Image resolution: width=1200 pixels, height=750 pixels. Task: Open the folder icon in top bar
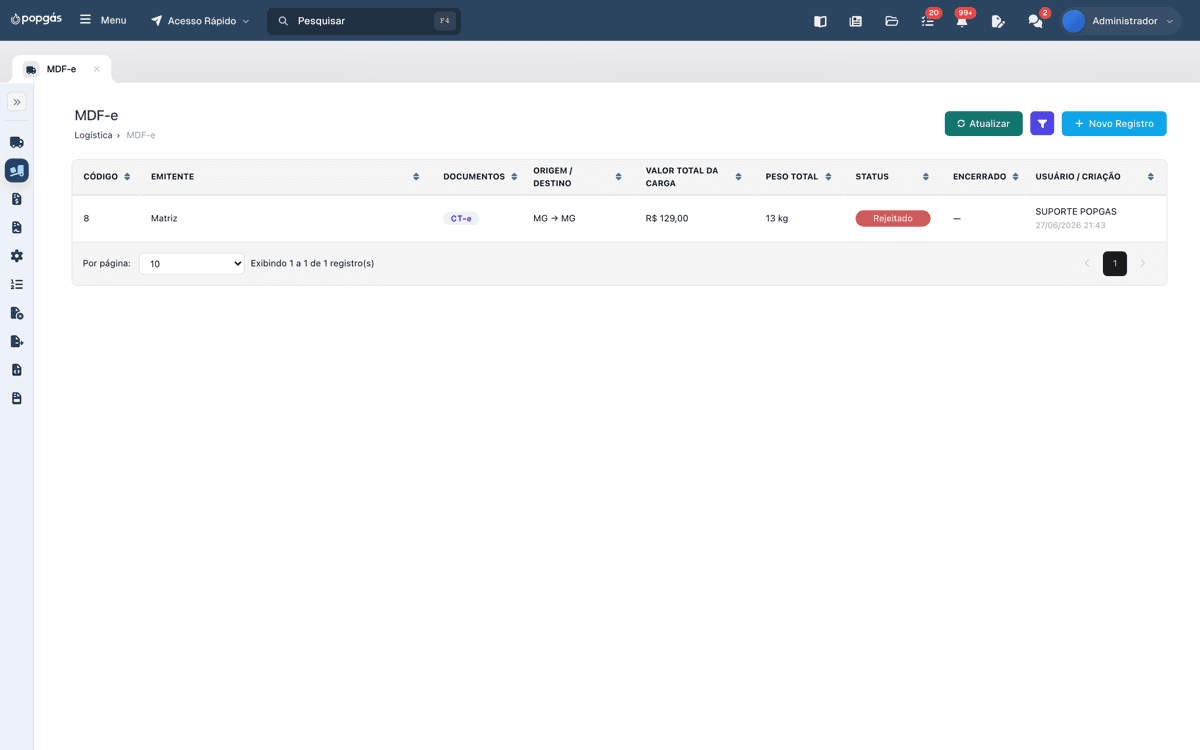[891, 21]
